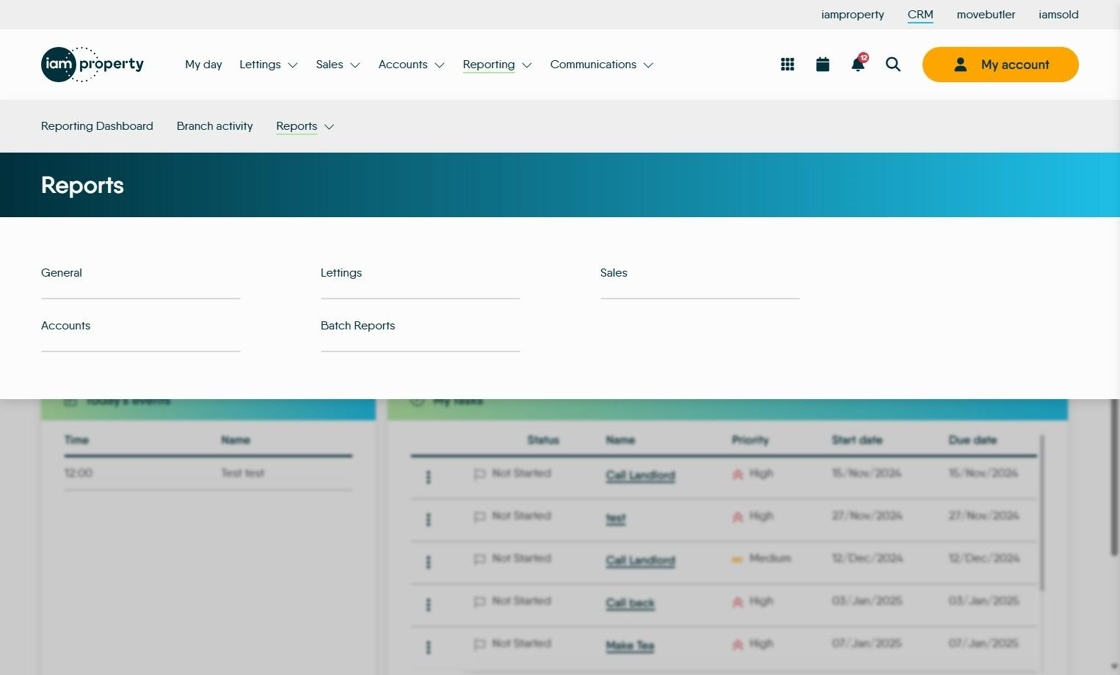Open the apps grid icon
Viewport: 1120px width, 675px height.
(787, 64)
